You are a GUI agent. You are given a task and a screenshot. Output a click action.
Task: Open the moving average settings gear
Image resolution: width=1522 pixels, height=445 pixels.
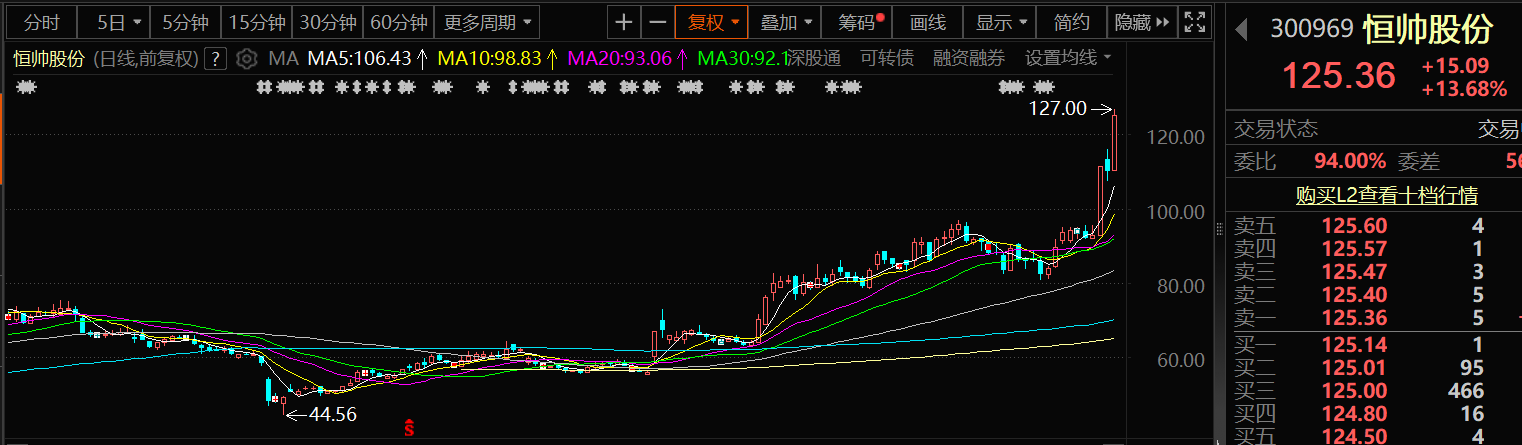(x=247, y=59)
